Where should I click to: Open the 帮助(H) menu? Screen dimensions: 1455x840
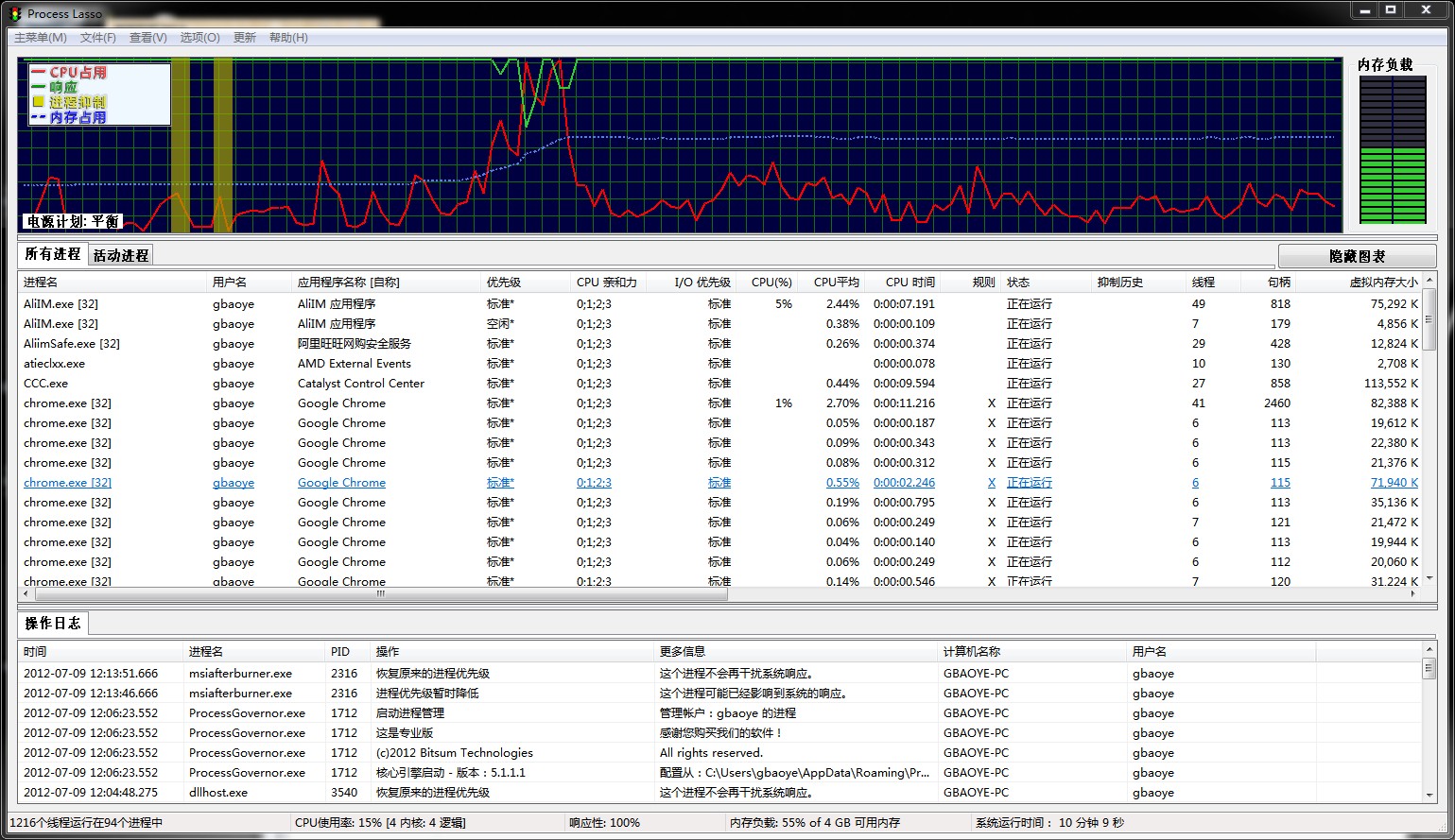point(288,38)
